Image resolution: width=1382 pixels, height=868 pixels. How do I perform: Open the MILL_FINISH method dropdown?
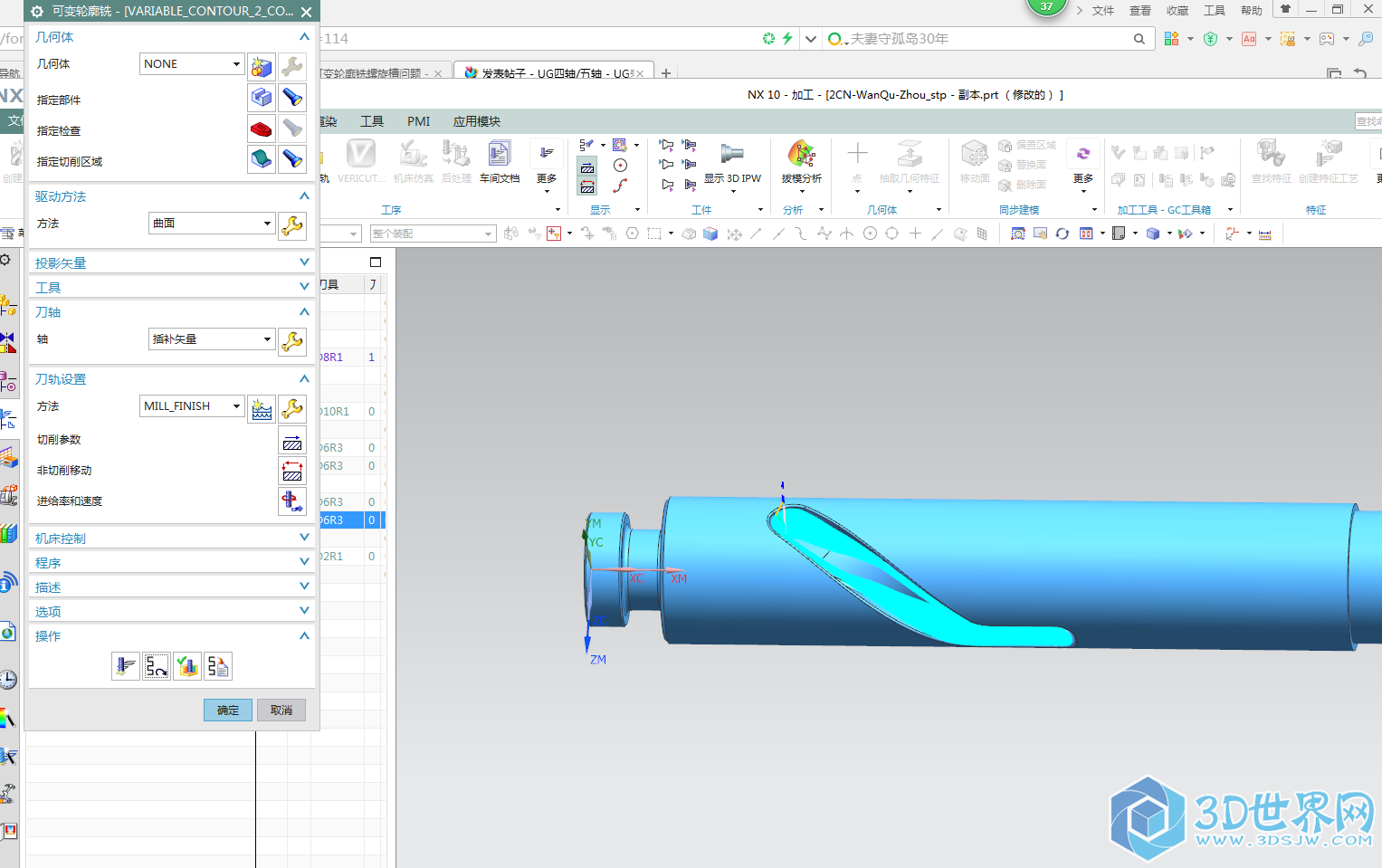[192, 406]
